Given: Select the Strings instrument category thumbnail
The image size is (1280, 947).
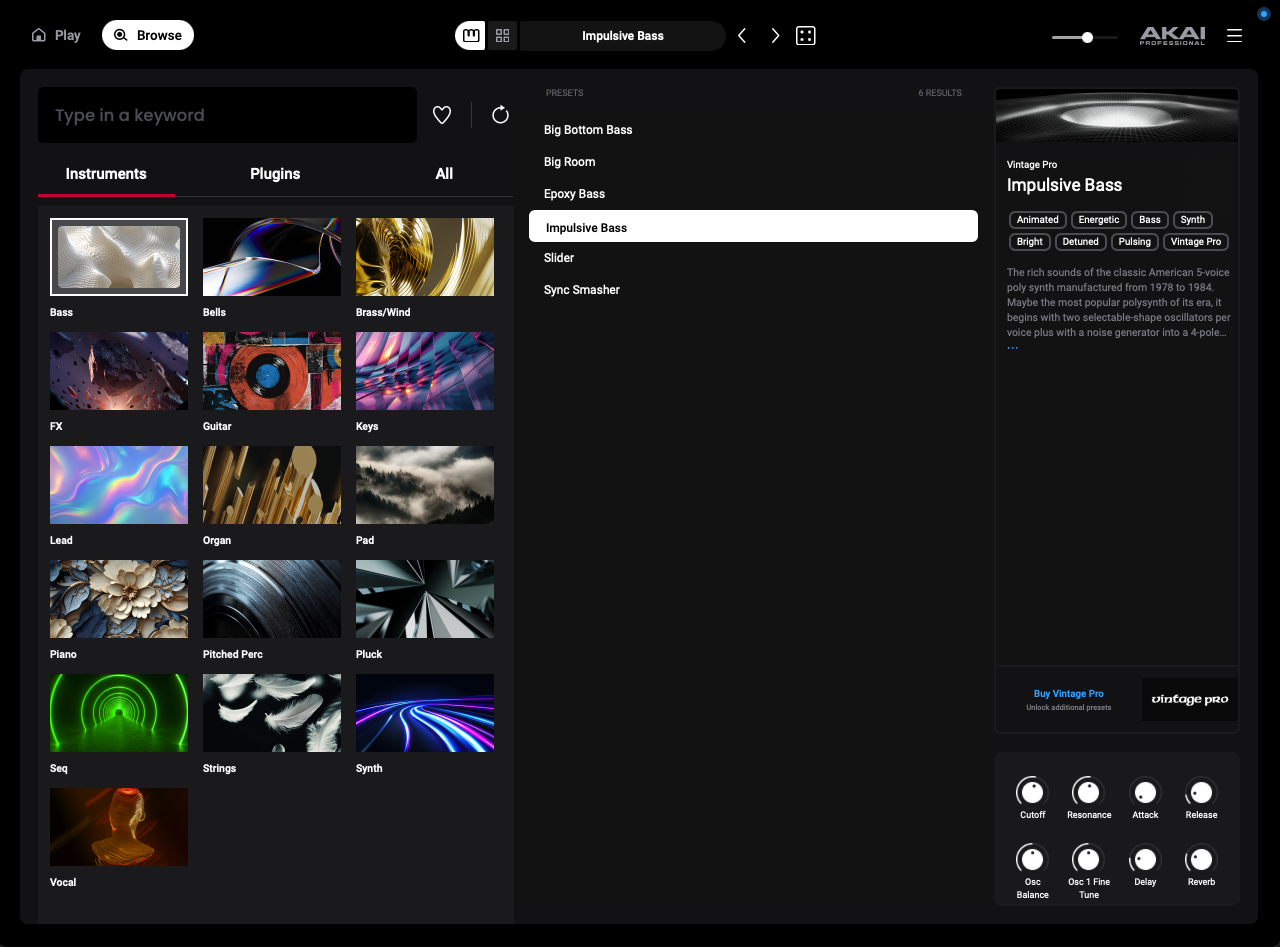Looking at the screenshot, I should 272,713.
